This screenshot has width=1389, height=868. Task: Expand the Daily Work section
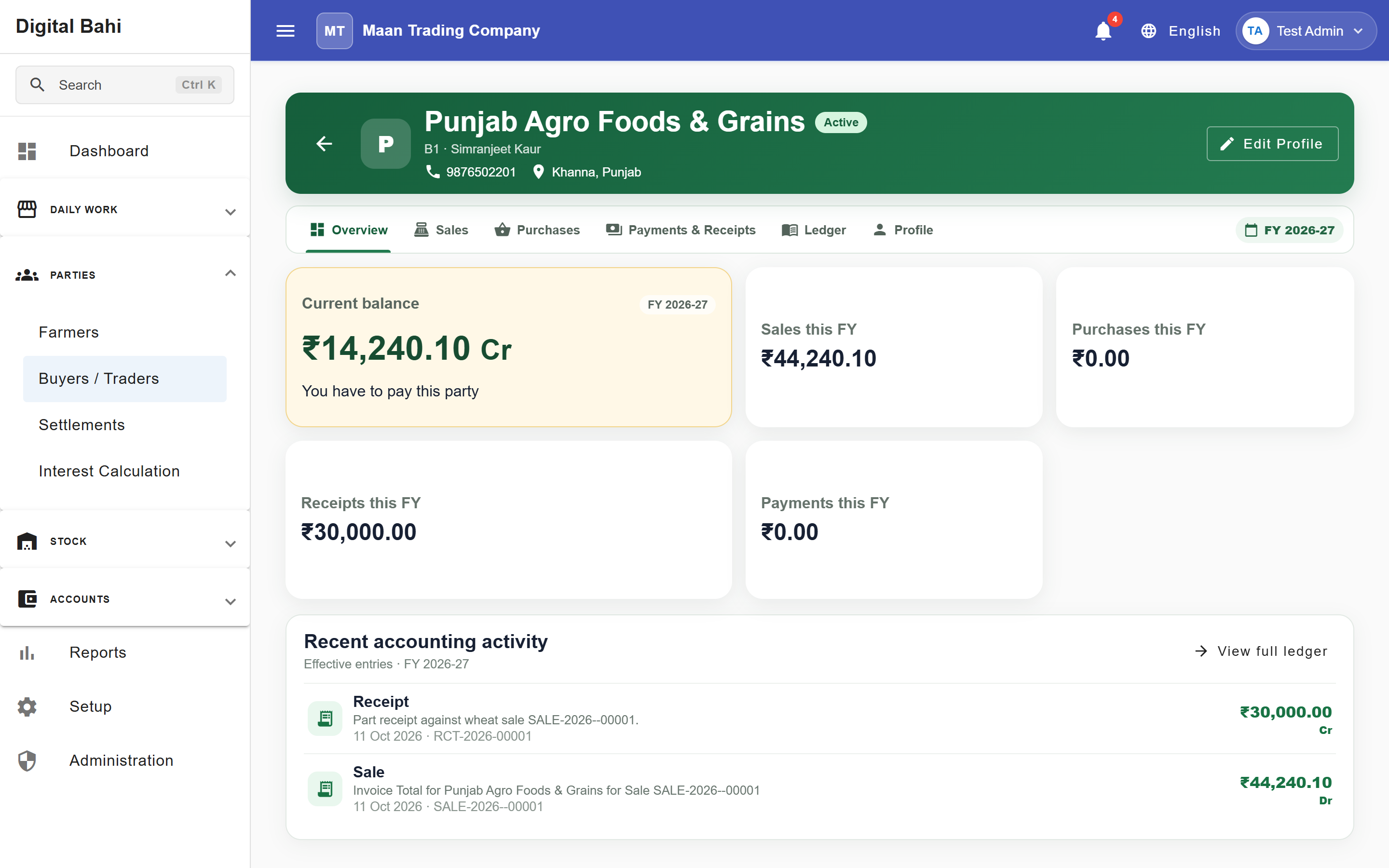125,210
